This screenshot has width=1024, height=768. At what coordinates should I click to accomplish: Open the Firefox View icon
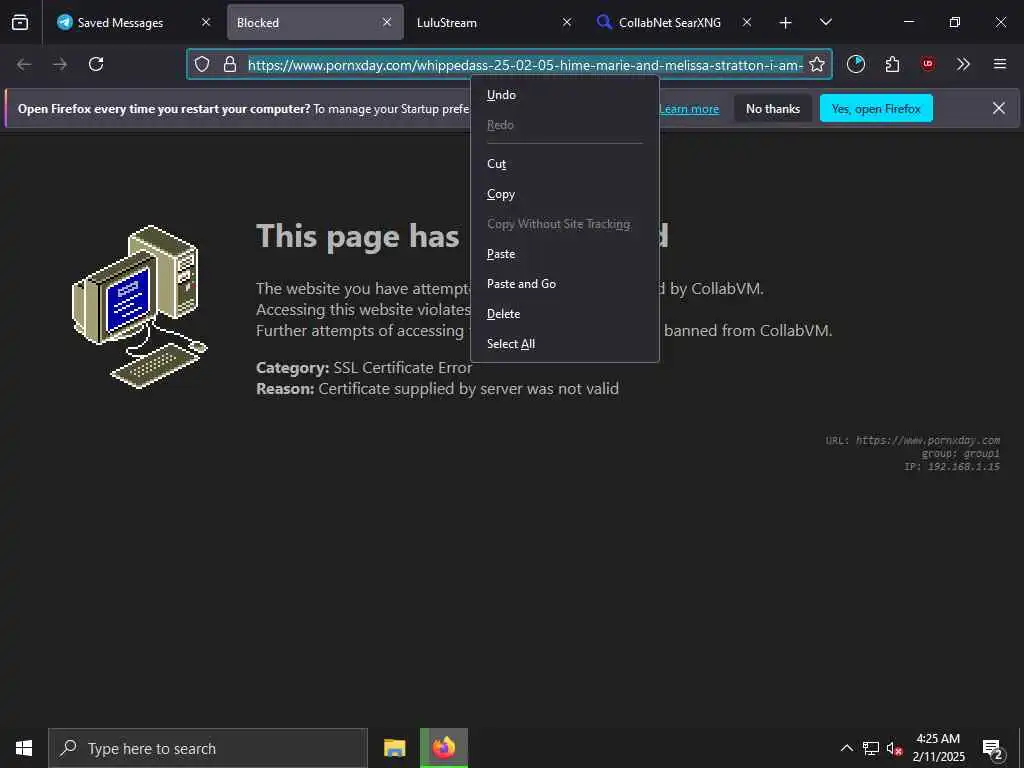point(20,22)
